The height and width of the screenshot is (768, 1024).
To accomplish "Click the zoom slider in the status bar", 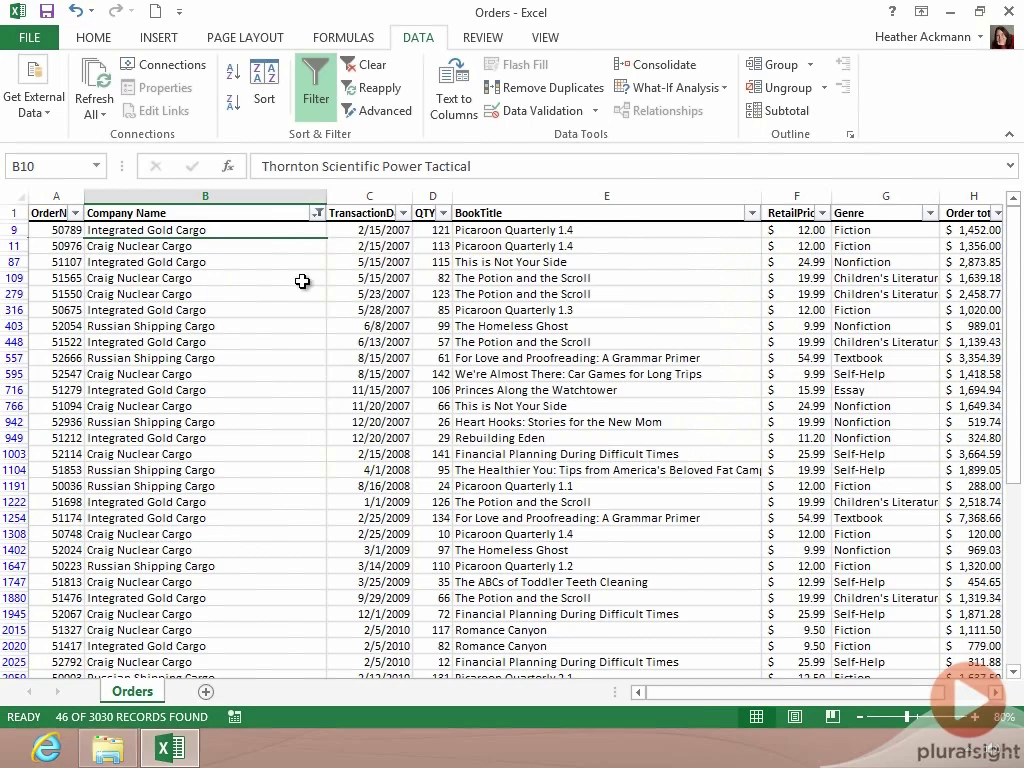I will pyautogui.click(x=907, y=717).
